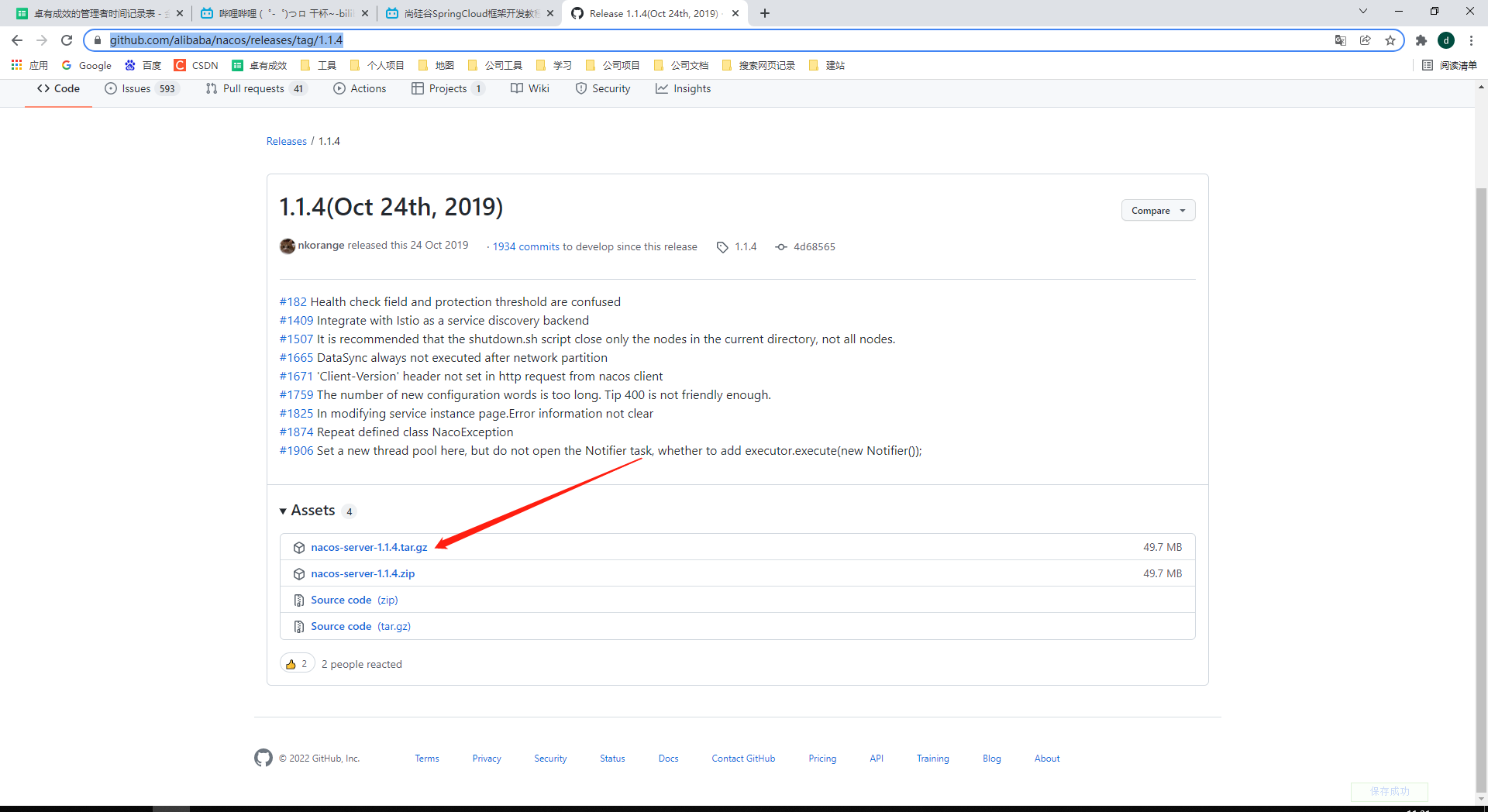The height and width of the screenshot is (812, 1488).
Task: Click the 1.1.4 tag icon
Action: tap(722, 247)
